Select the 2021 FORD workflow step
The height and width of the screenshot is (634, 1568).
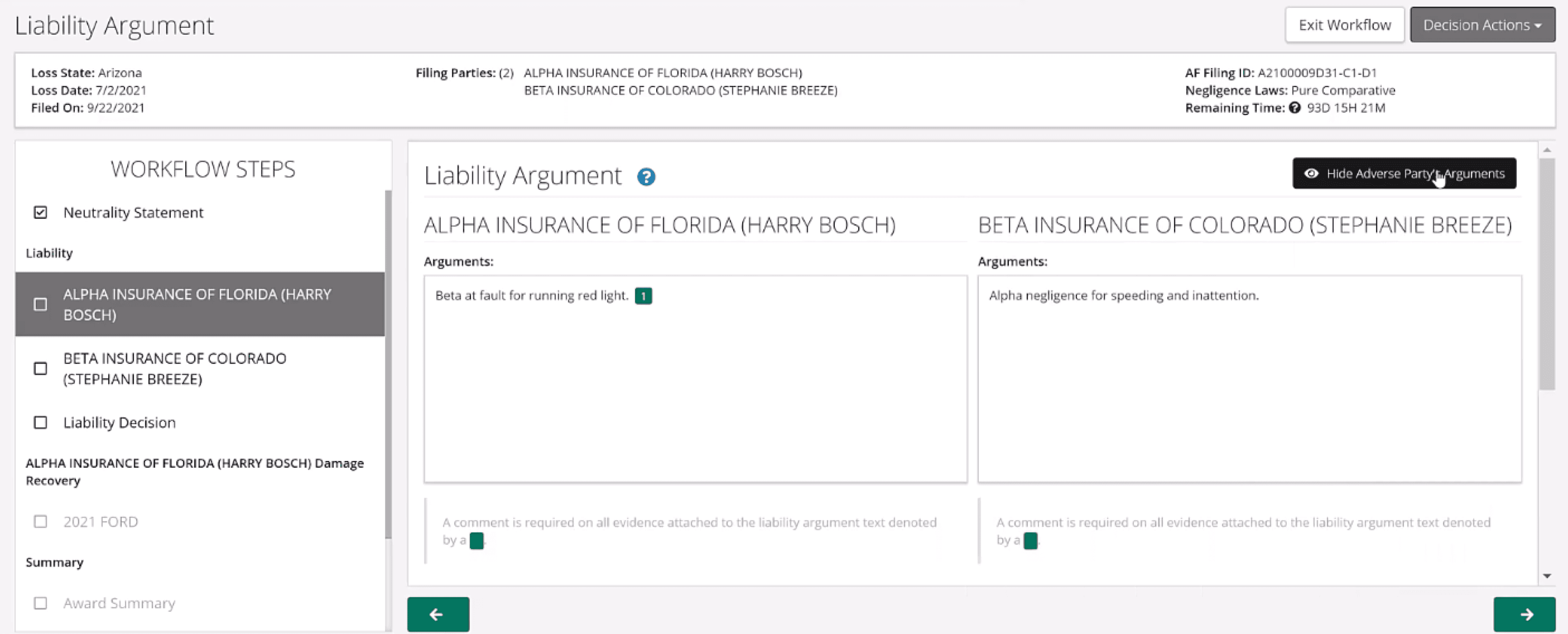pos(100,522)
